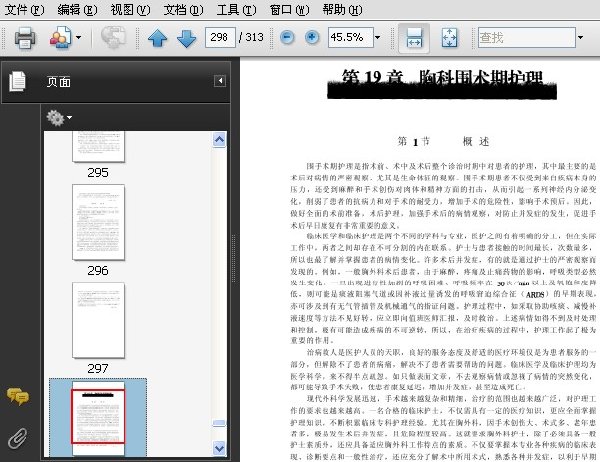Image resolution: width=600 pixels, height=462 pixels.
Task: Open the 工具(T) menu
Action: tap(236, 10)
